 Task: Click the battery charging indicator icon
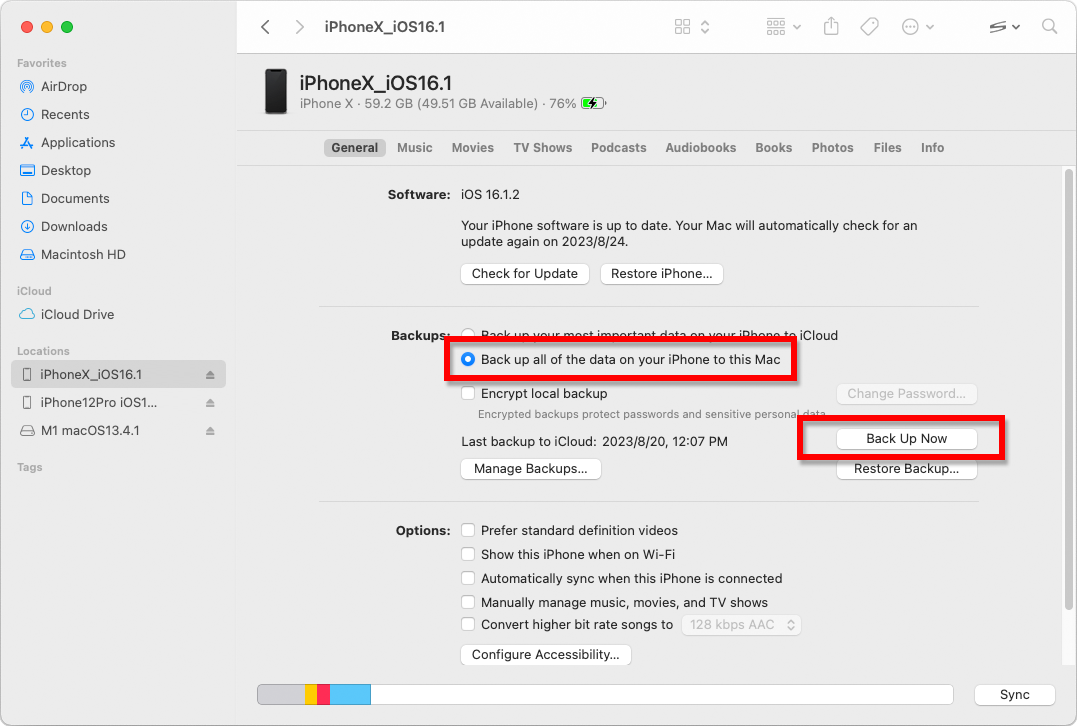pyautogui.click(x=593, y=104)
